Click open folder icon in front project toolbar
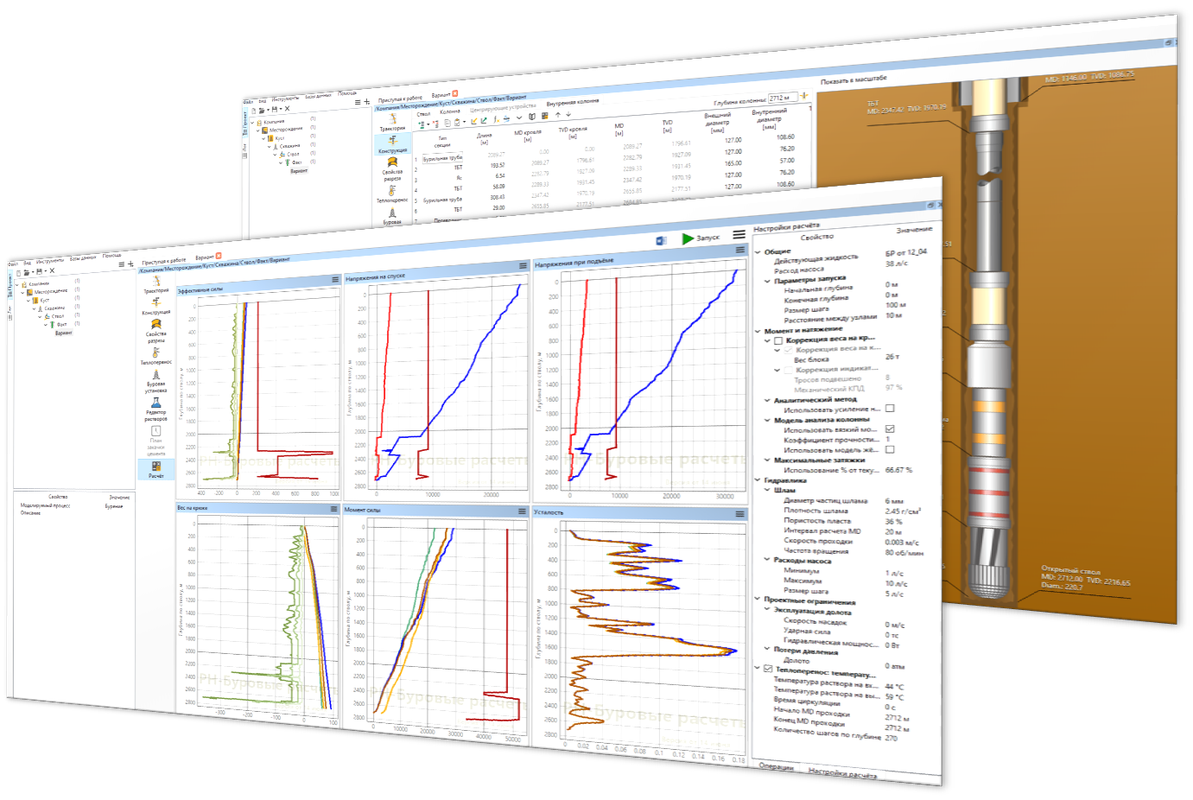Image resolution: width=1193 pixels, height=800 pixels. coord(27,272)
